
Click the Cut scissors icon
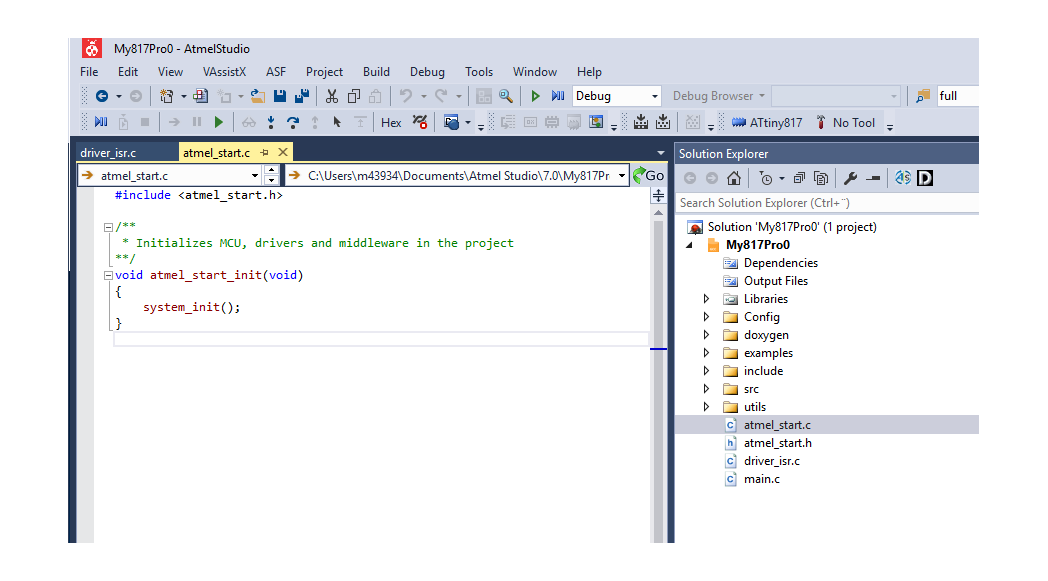click(x=332, y=96)
